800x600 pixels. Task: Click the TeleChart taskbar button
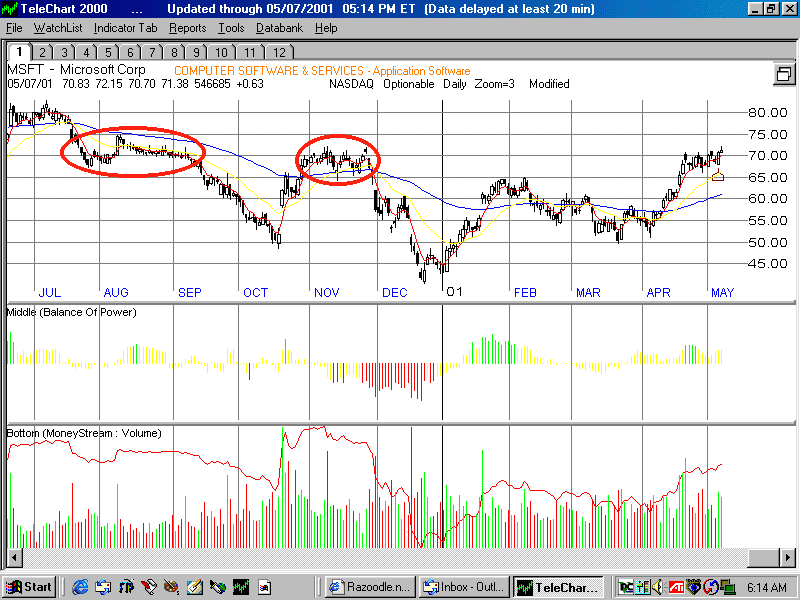click(558, 587)
